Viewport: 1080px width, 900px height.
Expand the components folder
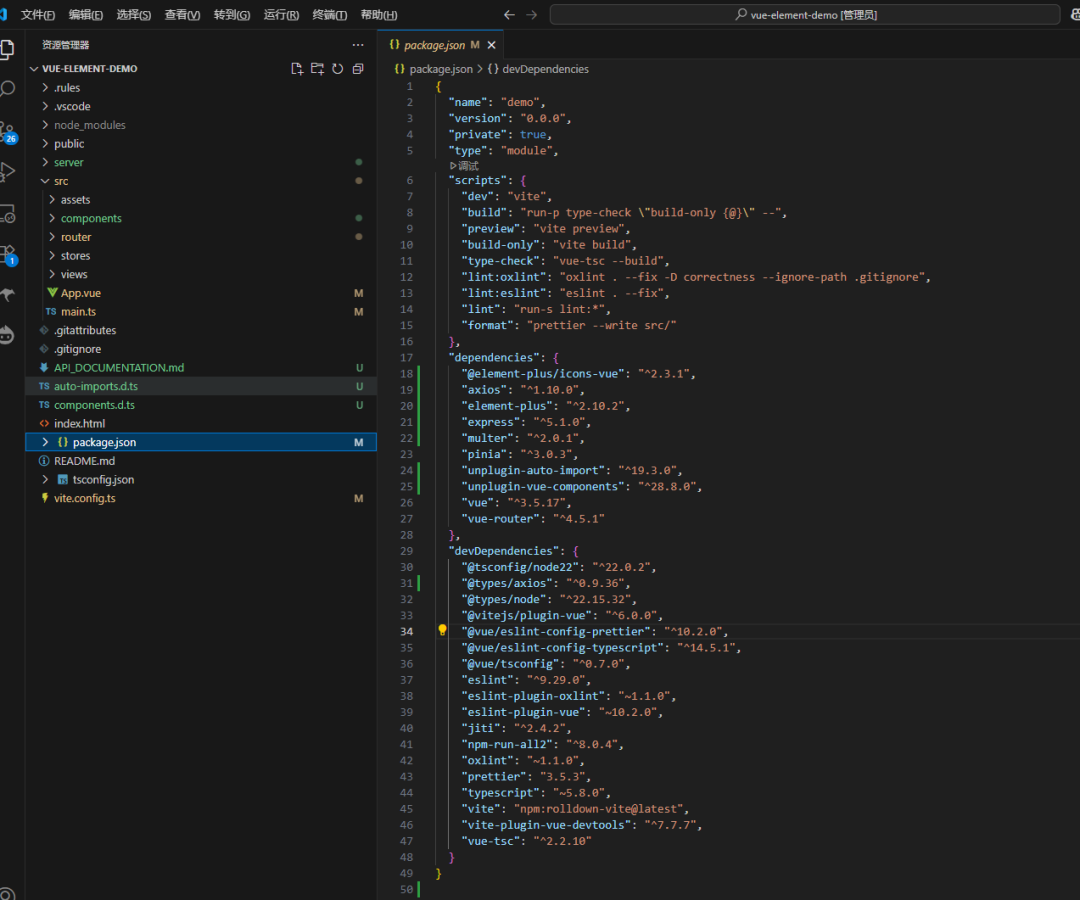pyautogui.click(x=91, y=218)
